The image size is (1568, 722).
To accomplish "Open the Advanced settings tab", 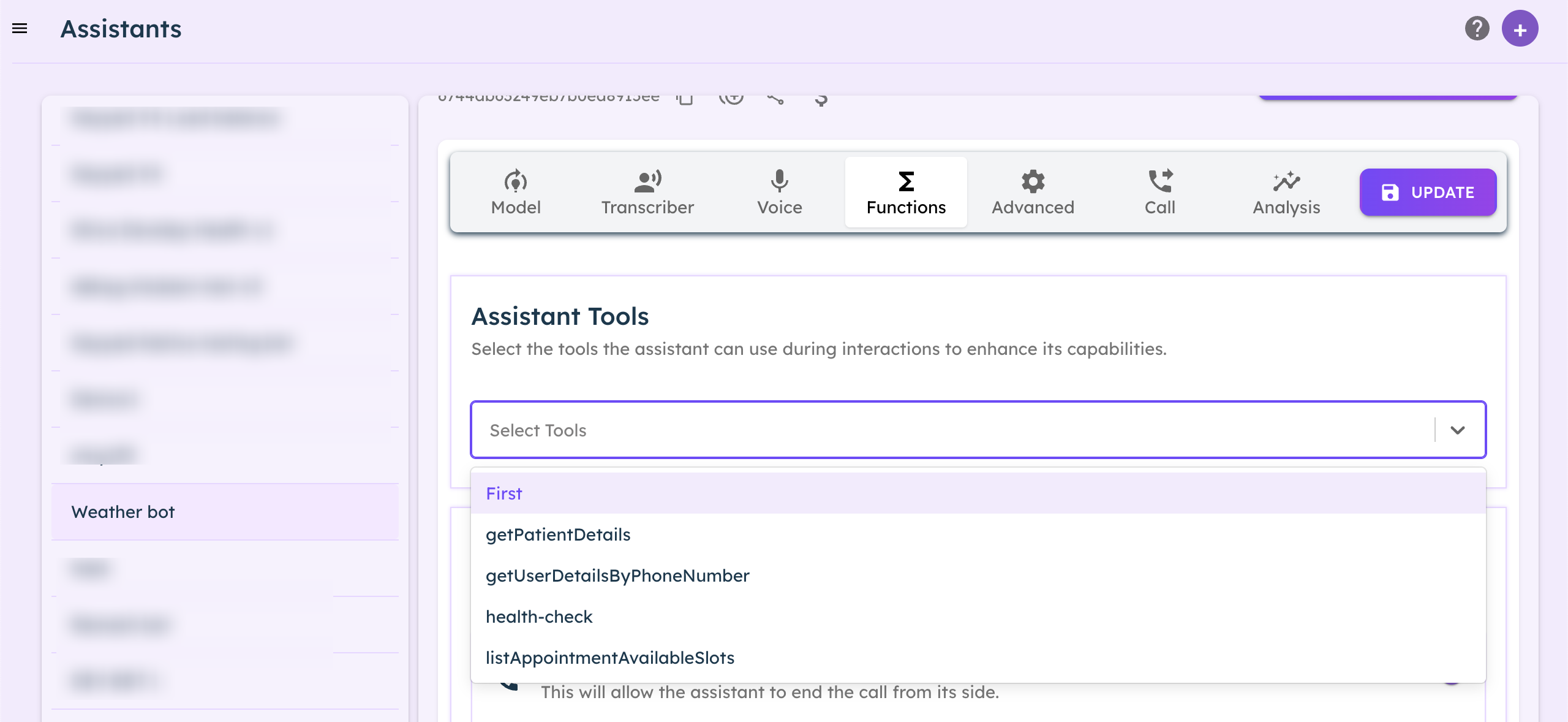I will (1033, 192).
